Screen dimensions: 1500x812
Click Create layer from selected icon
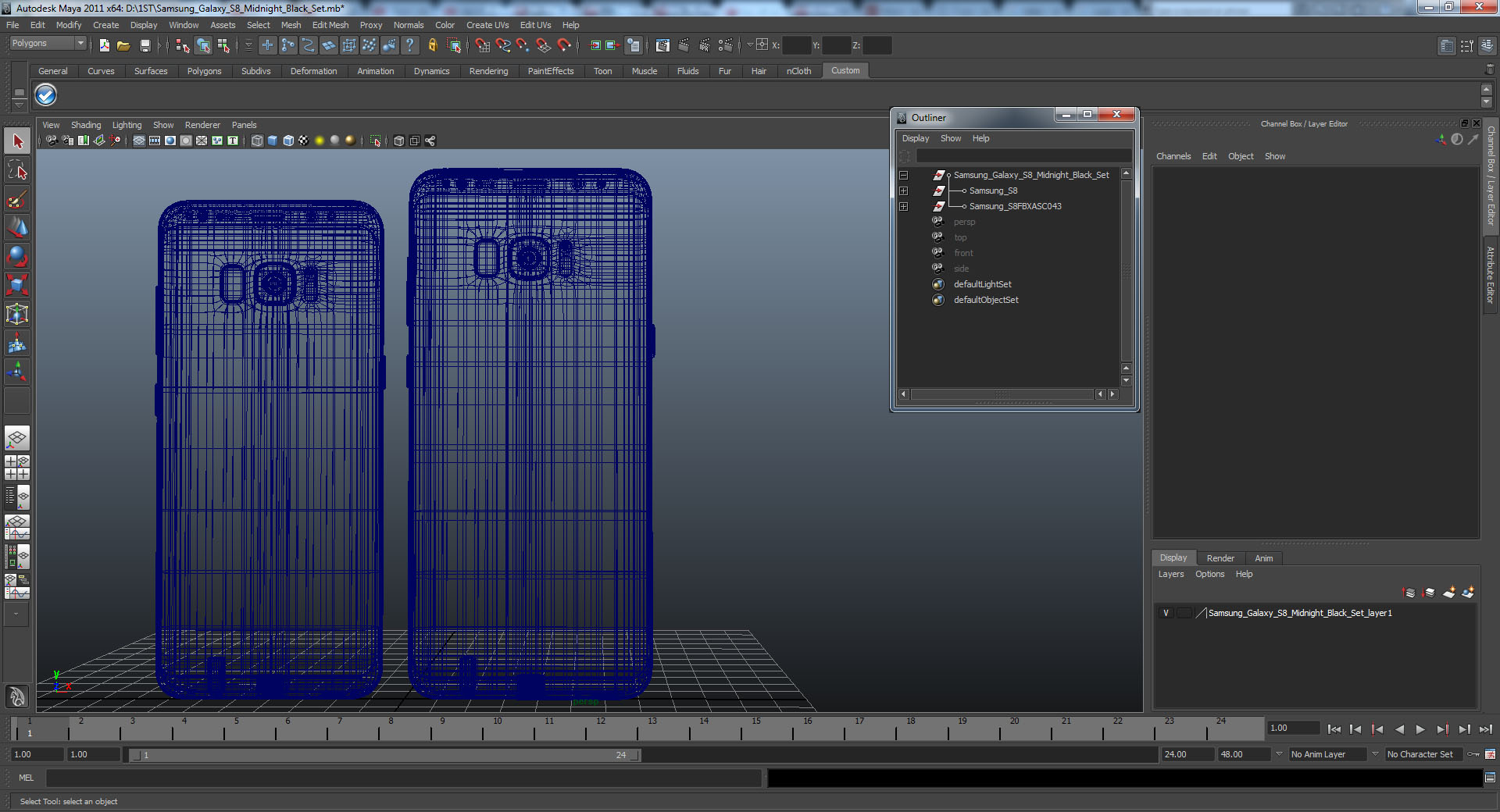tap(1468, 593)
